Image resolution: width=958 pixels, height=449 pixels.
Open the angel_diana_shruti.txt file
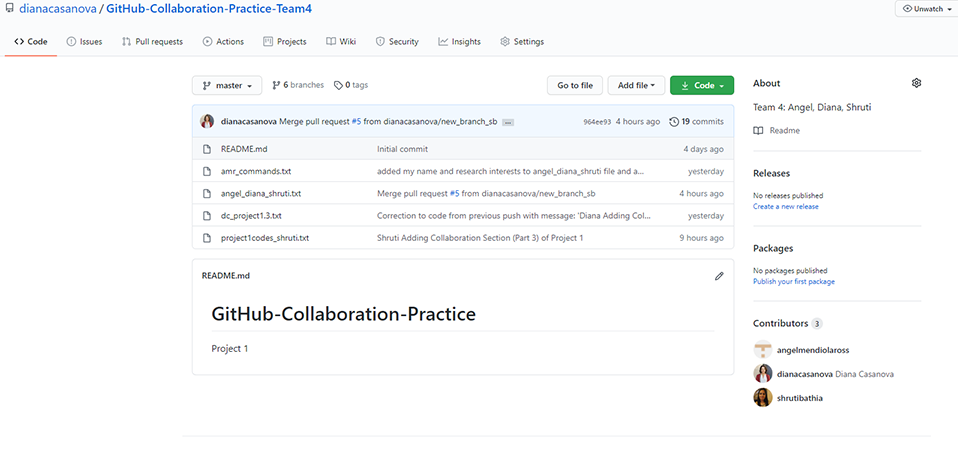(x=261, y=194)
